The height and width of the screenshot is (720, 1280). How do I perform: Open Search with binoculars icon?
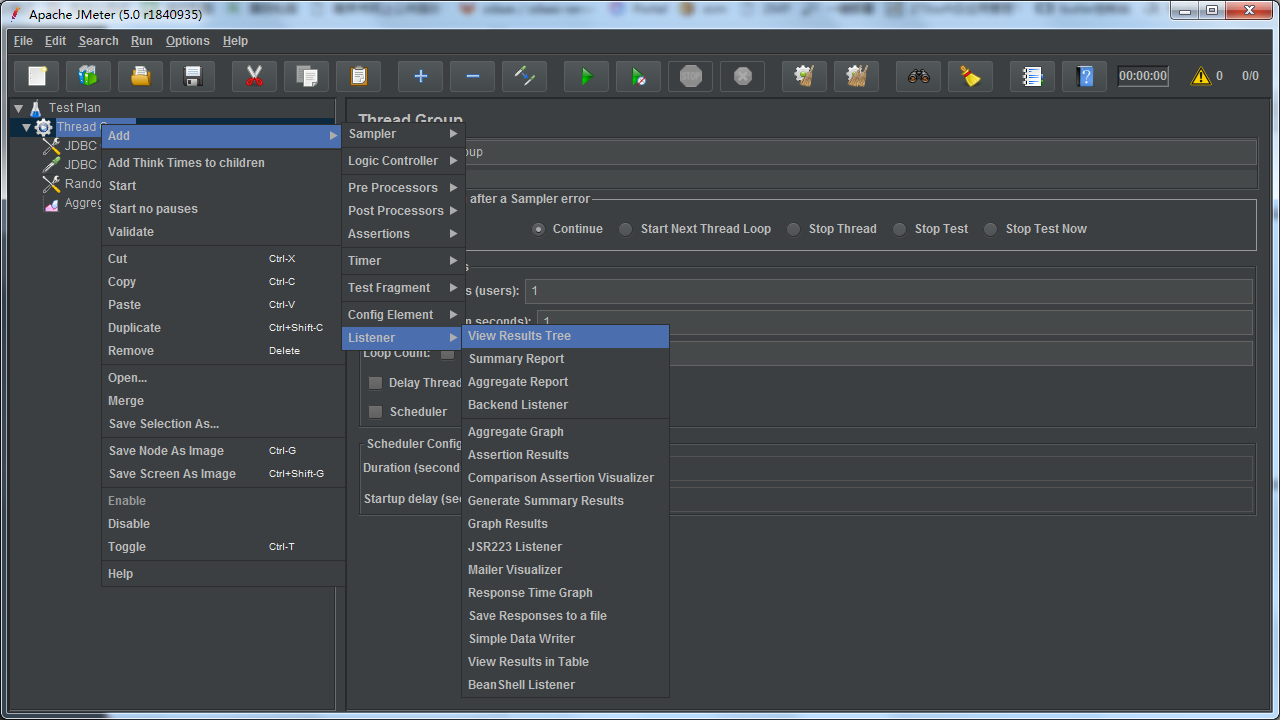pyautogui.click(x=919, y=76)
